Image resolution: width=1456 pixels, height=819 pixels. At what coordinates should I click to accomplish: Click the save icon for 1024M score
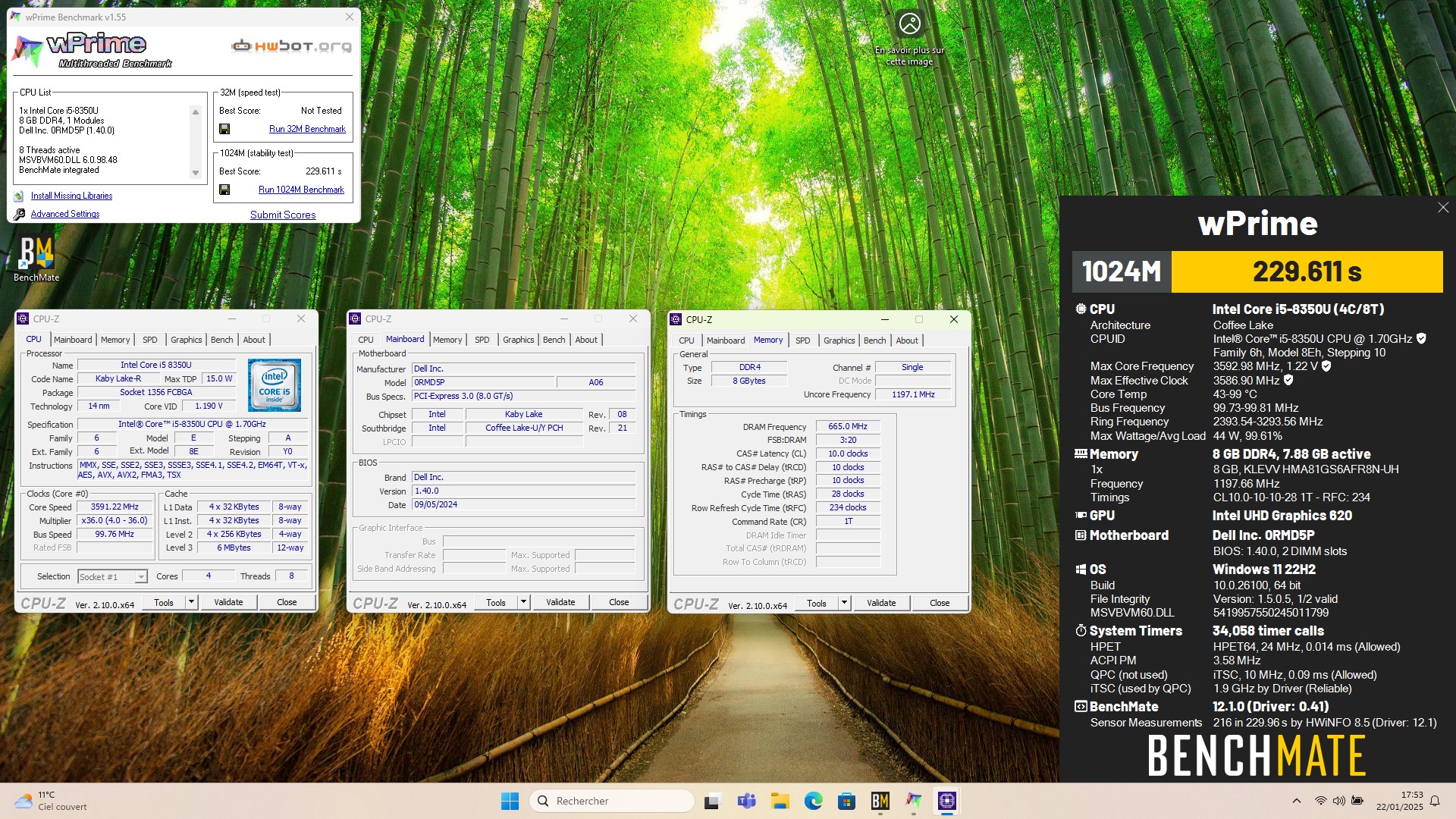coord(224,190)
